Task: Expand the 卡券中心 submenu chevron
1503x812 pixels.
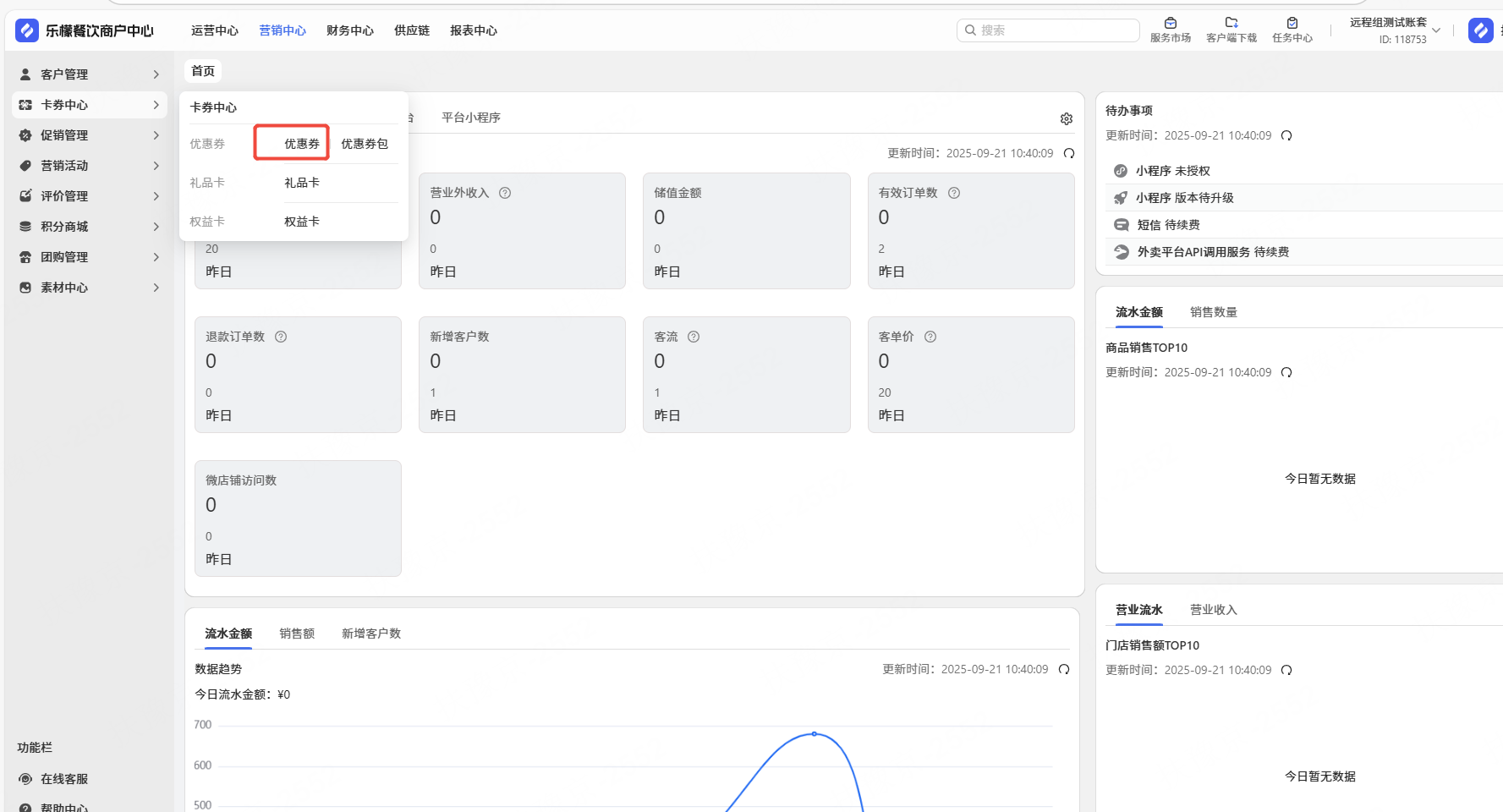Action: (x=156, y=105)
